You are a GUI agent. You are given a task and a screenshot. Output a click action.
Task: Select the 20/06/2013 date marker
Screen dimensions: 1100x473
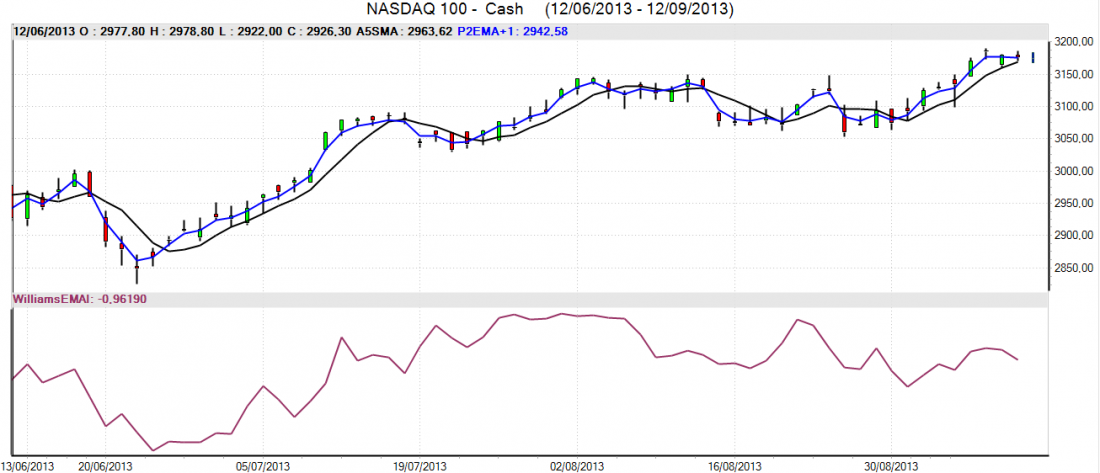(x=106, y=466)
